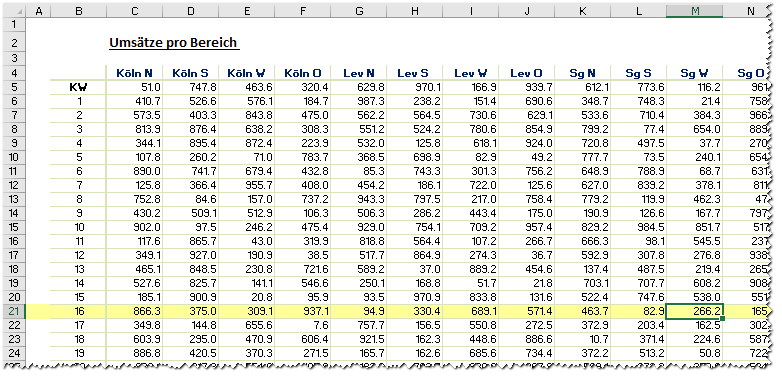782x378 pixels.
Task: Click cell with value 970.9
Action: (x=414, y=298)
